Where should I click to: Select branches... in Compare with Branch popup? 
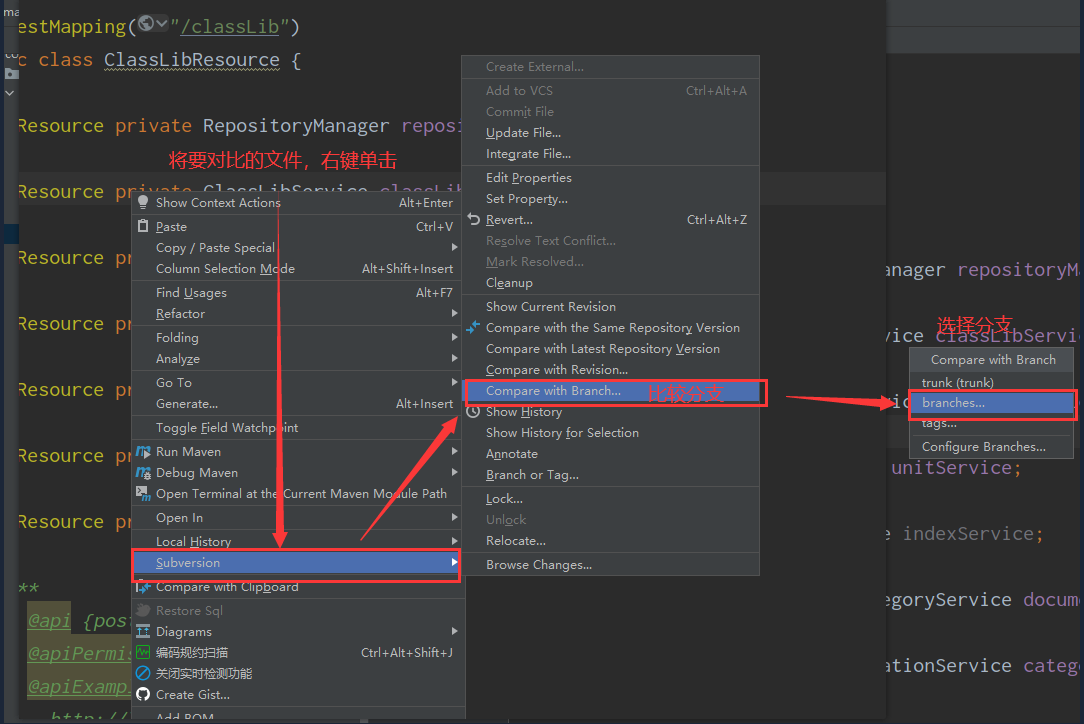pyautogui.click(x=991, y=402)
